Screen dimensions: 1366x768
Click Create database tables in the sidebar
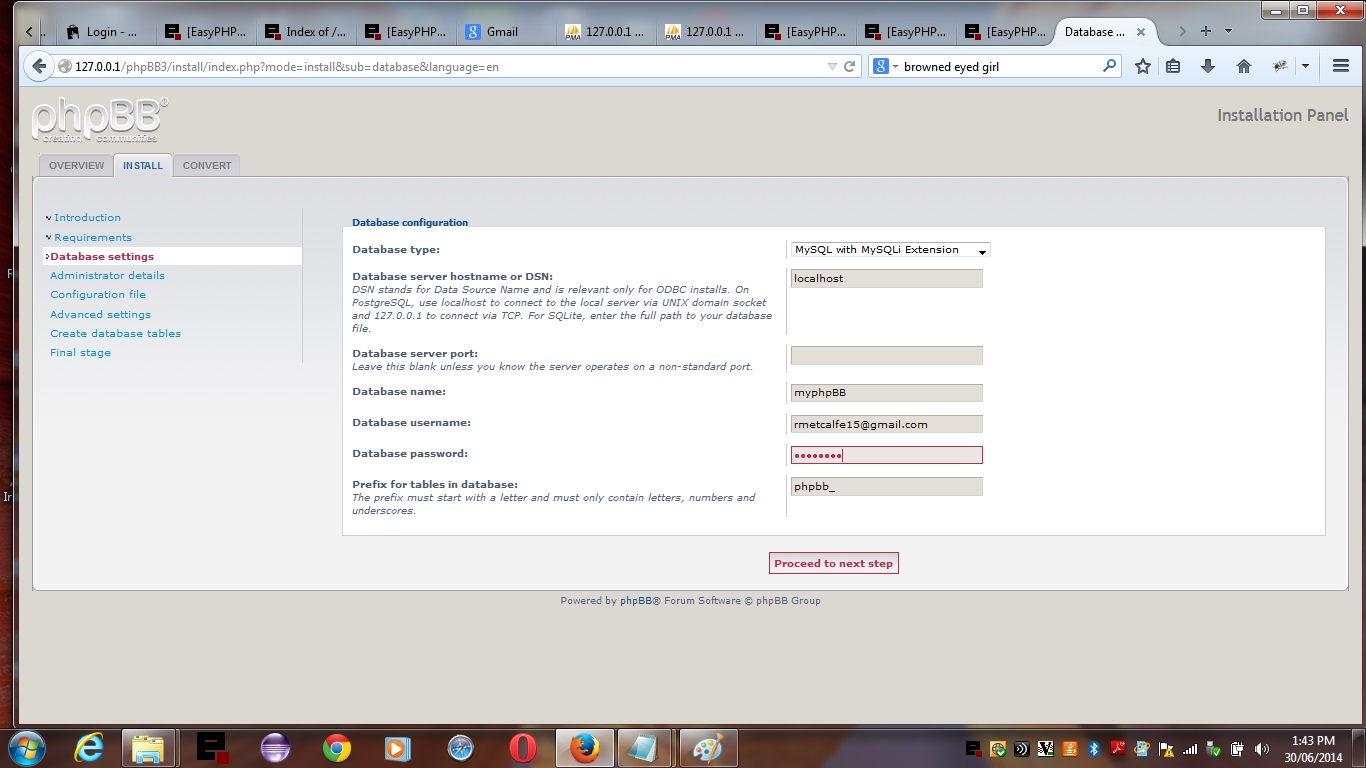coord(115,334)
